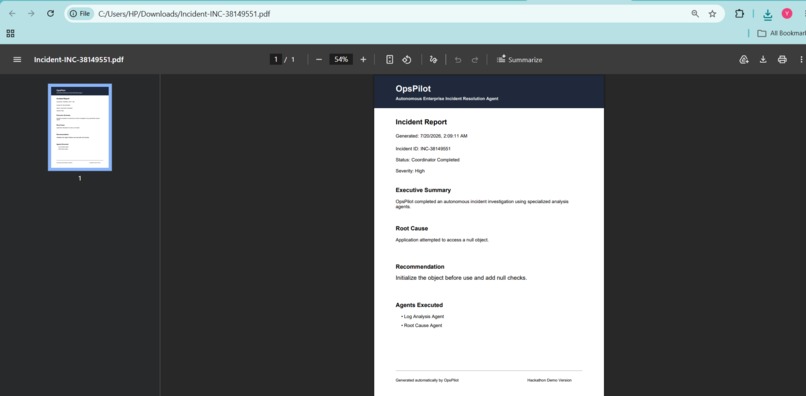
Task: Click the Undo arrow in PDF toolbar
Action: (x=458, y=60)
